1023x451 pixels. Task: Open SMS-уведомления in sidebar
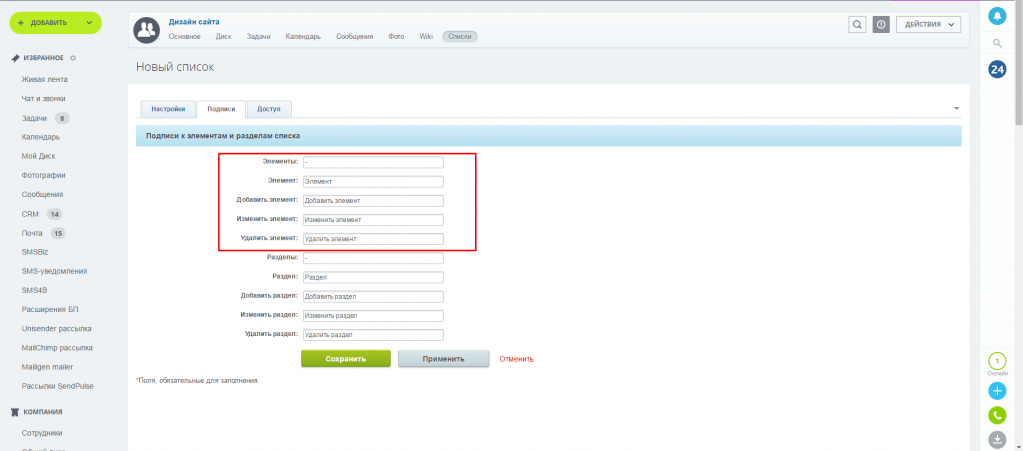click(54, 271)
